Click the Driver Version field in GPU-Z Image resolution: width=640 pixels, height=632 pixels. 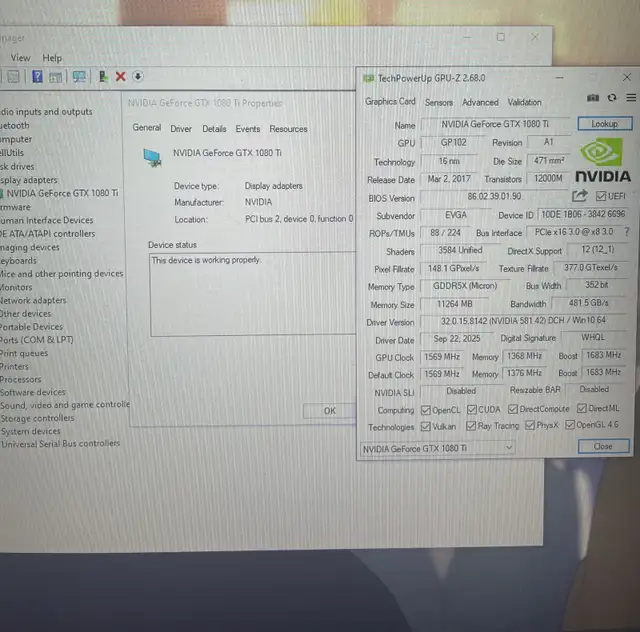(523, 321)
